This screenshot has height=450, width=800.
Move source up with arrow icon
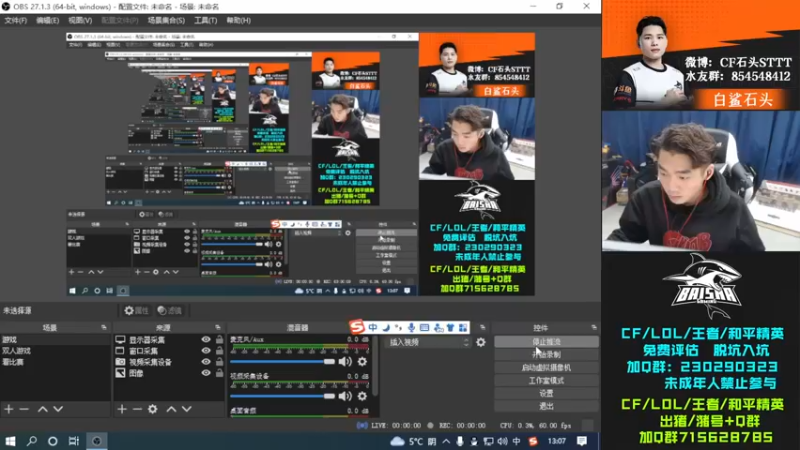point(171,409)
